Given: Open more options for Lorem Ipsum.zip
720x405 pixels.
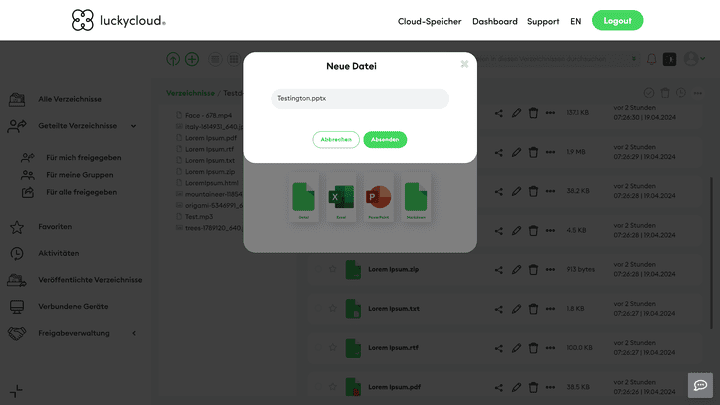Looking at the screenshot, I should click(x=550, y=270).
